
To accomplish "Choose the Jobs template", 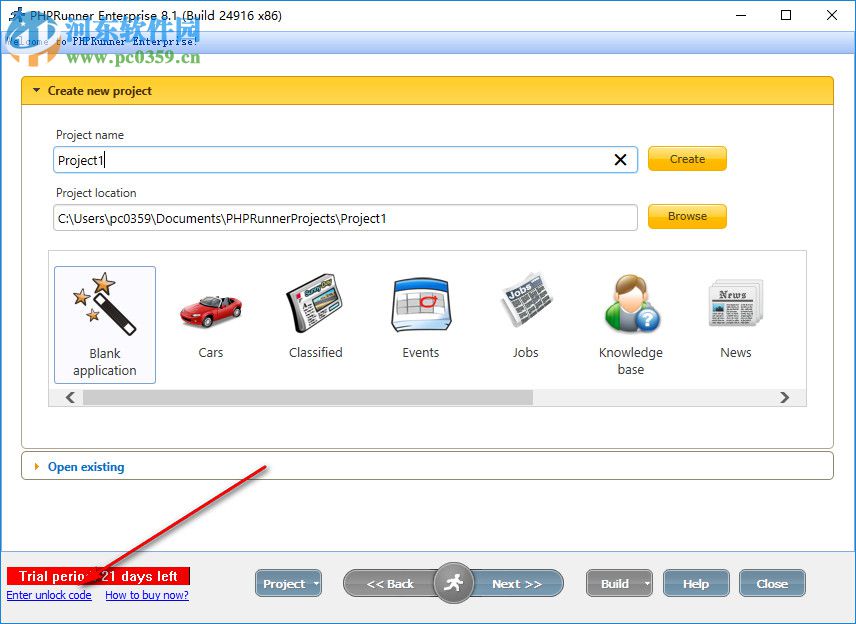I will coord(525,310).
